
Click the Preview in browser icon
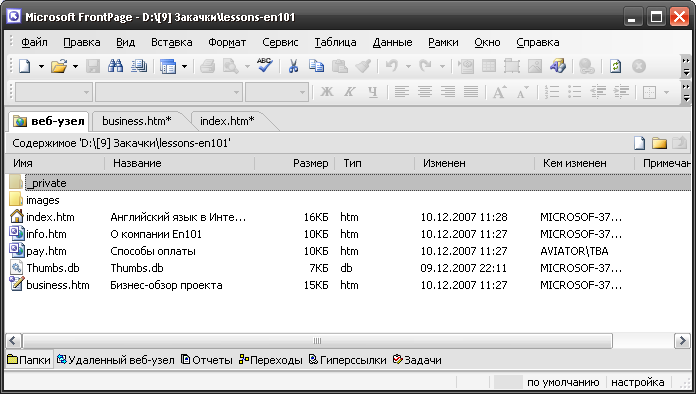coord(230,67)
